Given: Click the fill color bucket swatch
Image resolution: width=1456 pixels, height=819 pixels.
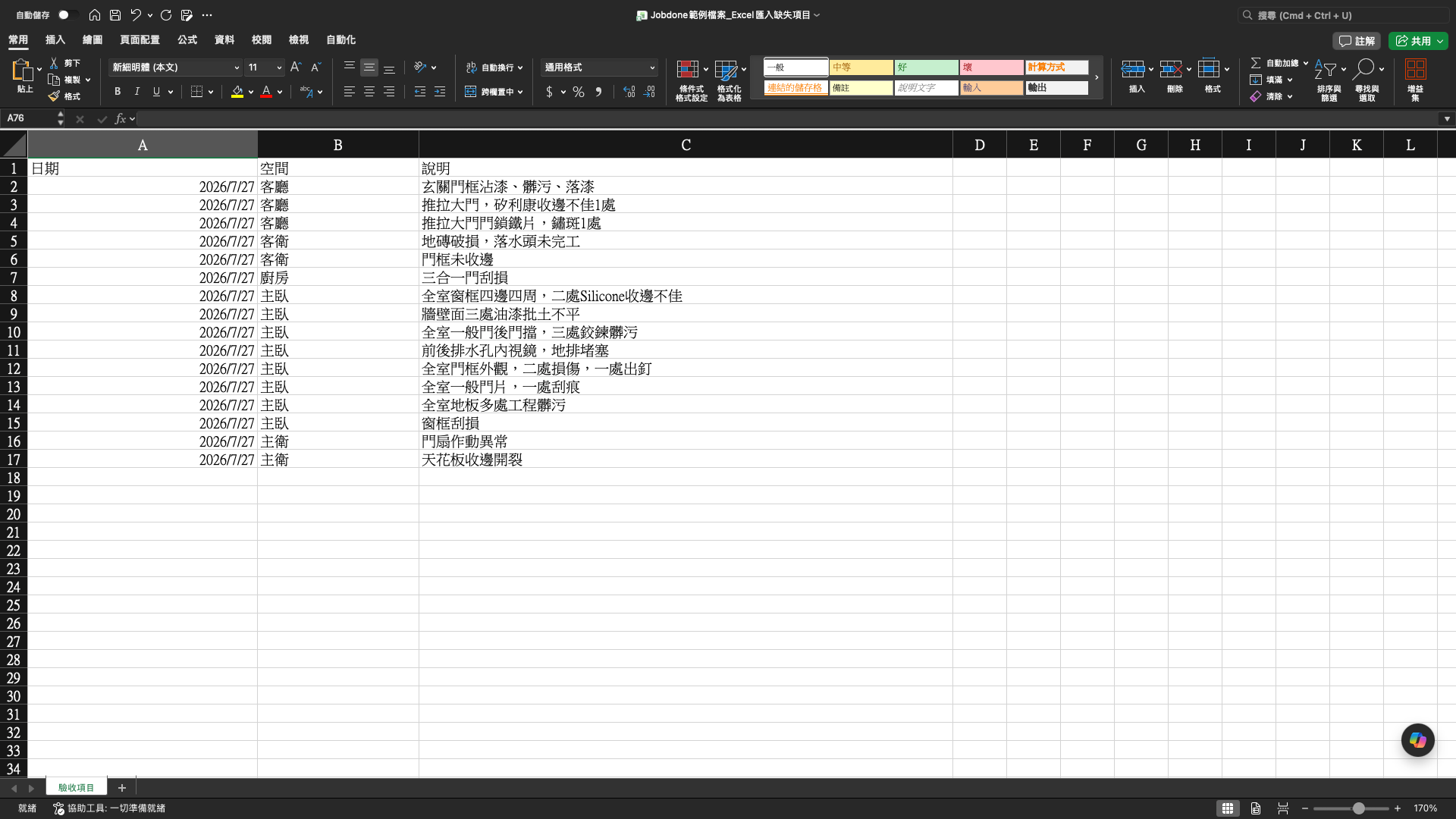Looking at the screenshot, I should pyautogui.click(x=237, y=92).
